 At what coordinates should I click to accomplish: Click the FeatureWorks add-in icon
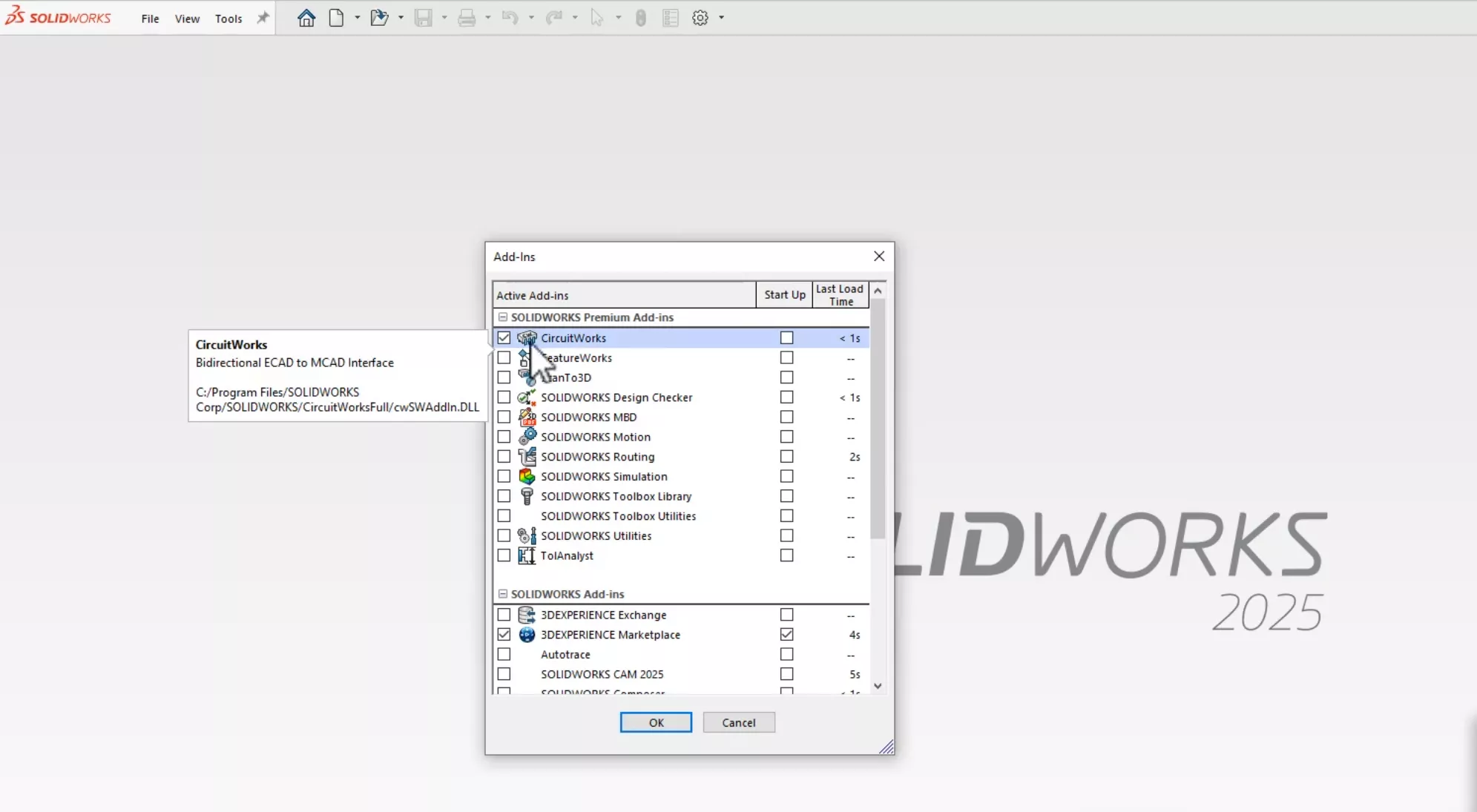click(527, 357)
